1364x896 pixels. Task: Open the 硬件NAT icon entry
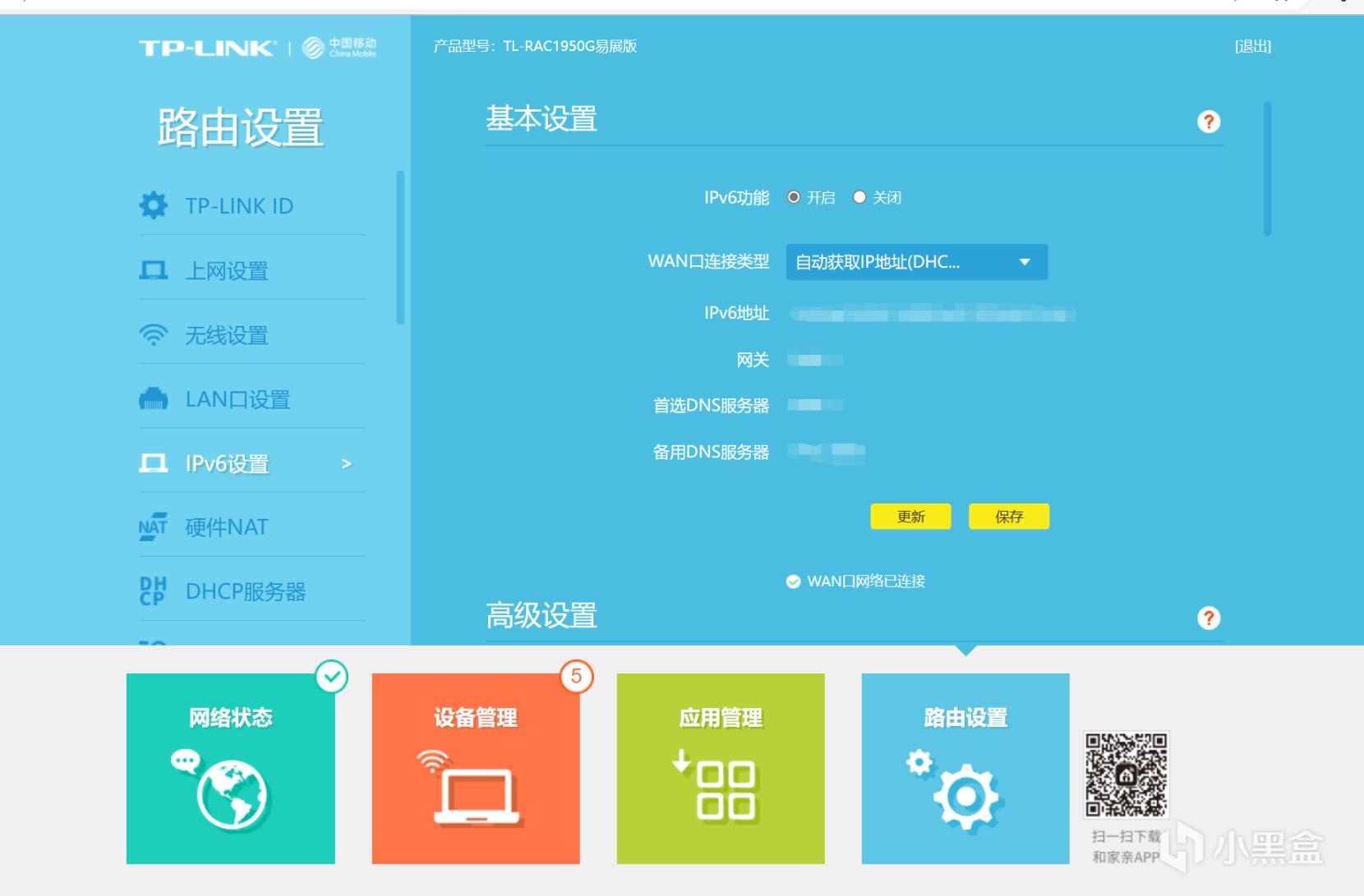pos(154,527)
